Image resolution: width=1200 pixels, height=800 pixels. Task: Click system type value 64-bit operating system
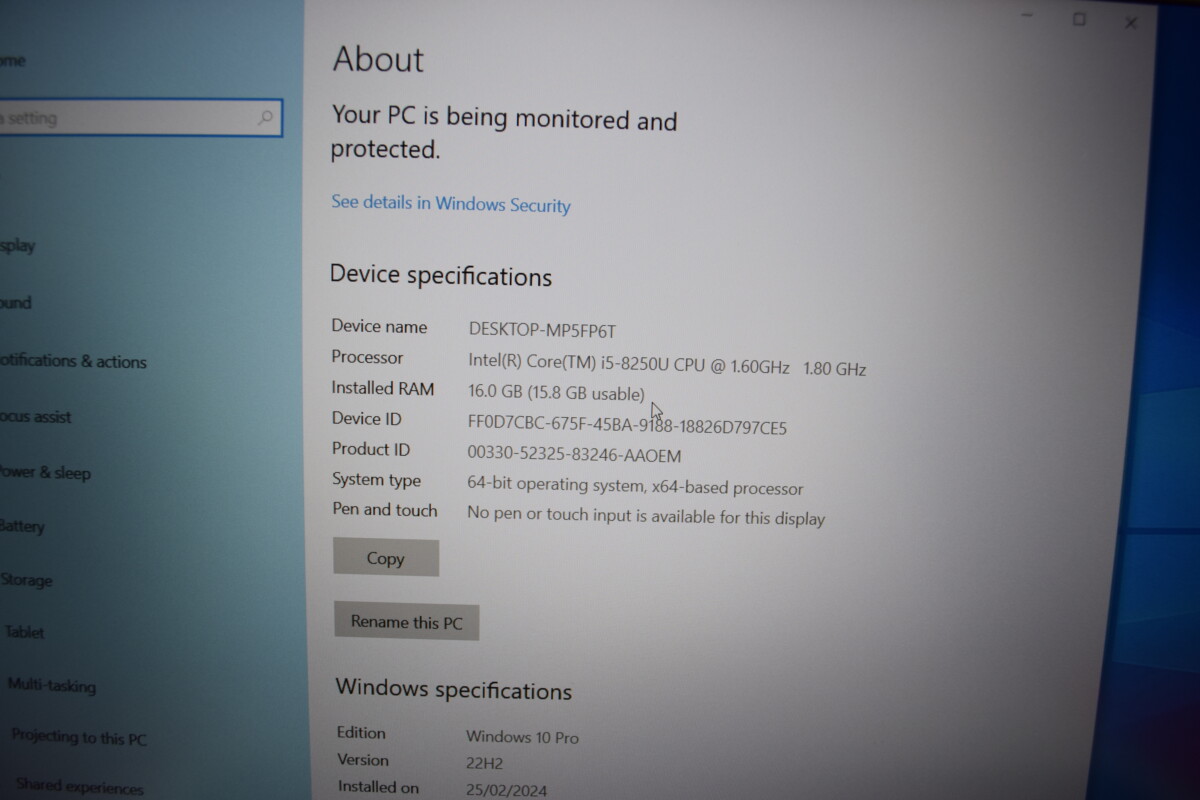point(635,486)
